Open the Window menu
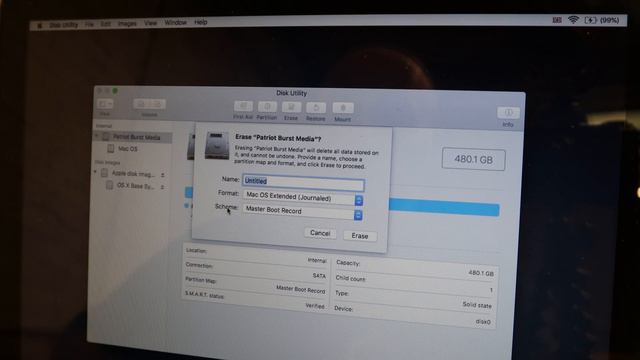This screenshot has width=640, height=360. tap(176, 22)
